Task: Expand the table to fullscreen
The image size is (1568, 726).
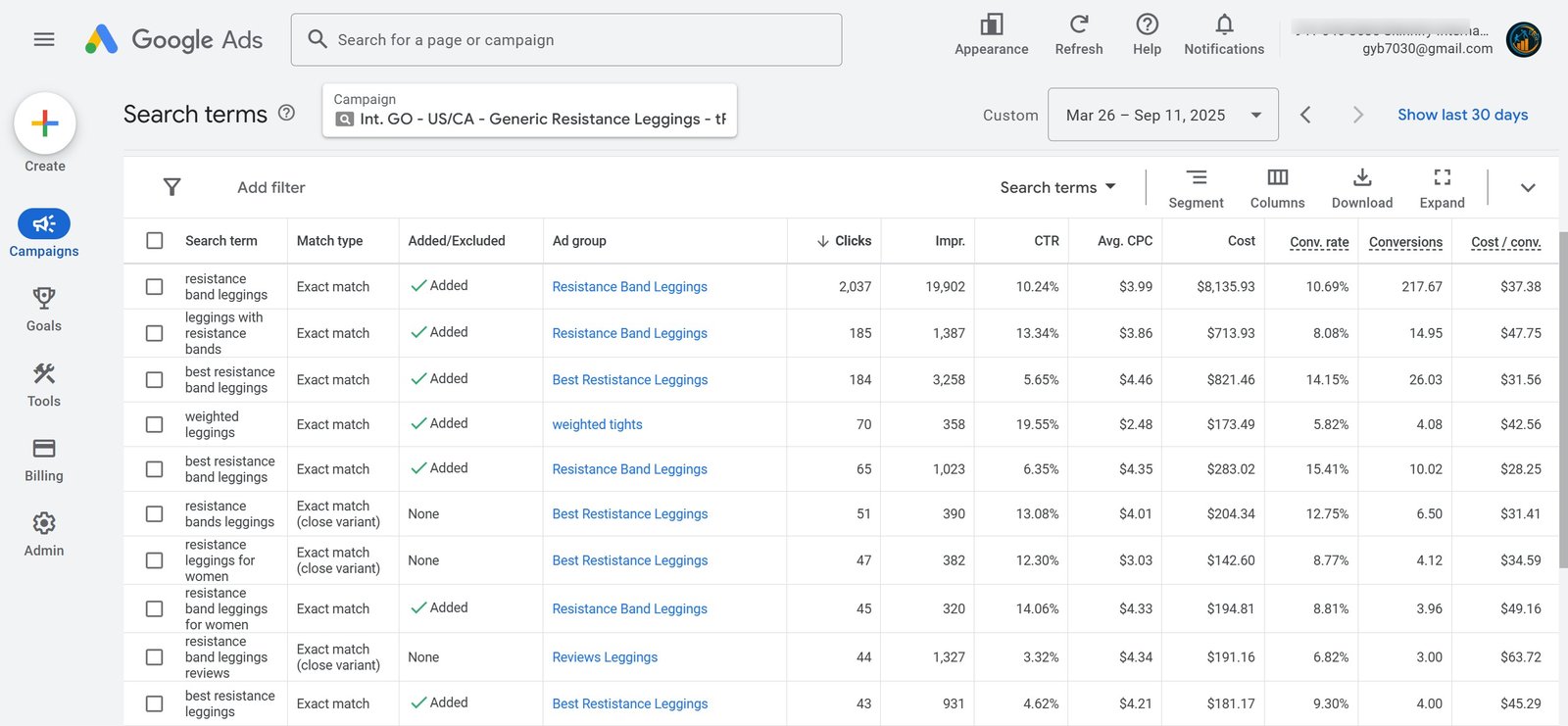Action: 1442,187
